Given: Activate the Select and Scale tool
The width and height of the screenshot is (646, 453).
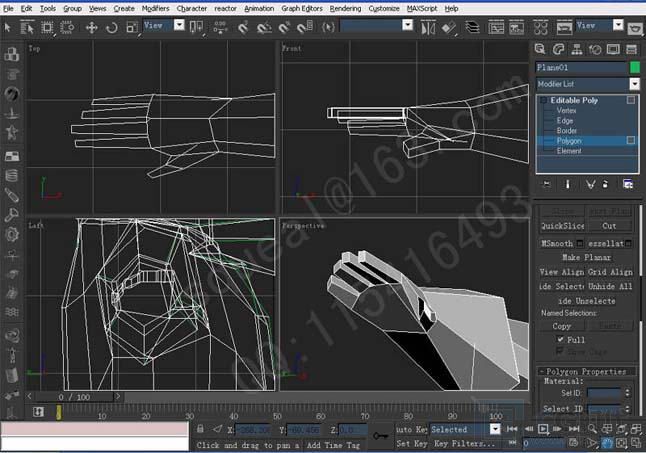Looking at the screenshot, I should 132,28.
